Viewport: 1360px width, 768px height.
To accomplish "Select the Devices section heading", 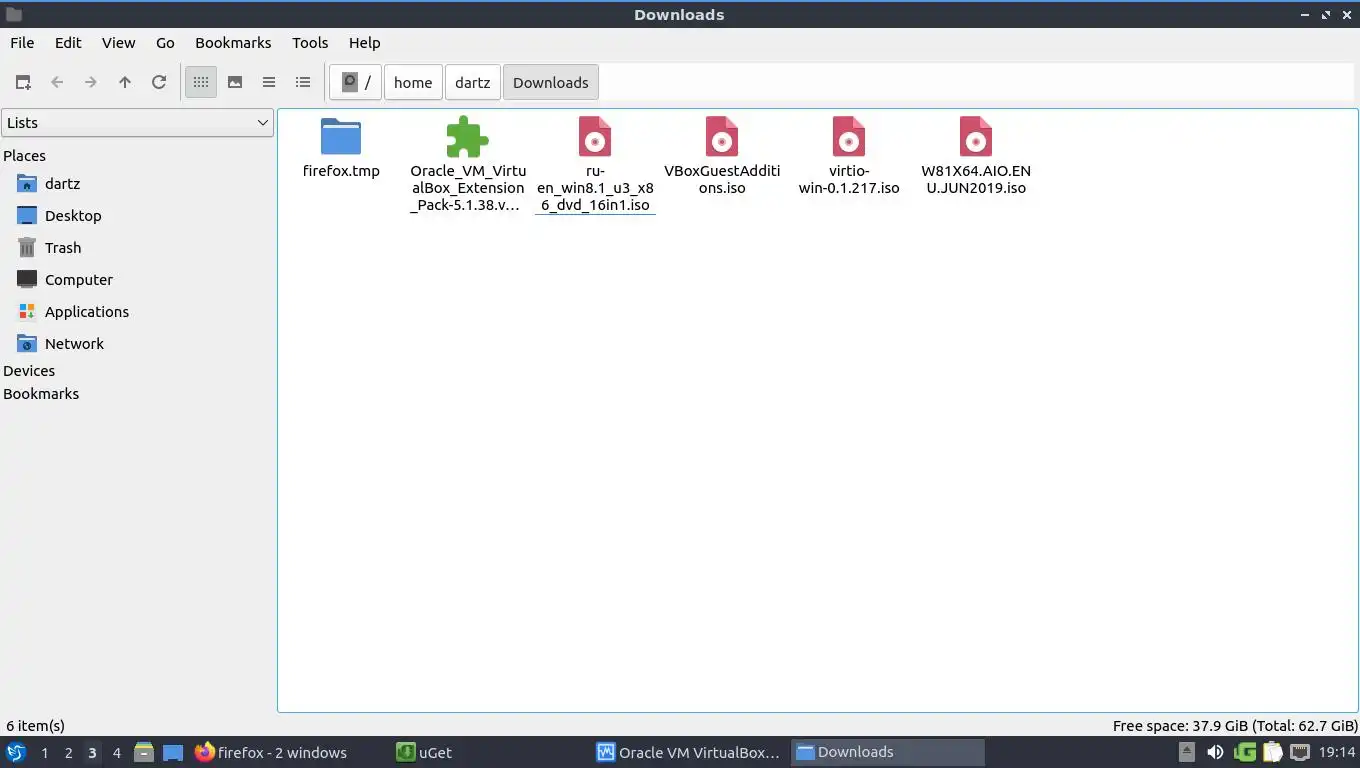I will click(x=29, y=371).
